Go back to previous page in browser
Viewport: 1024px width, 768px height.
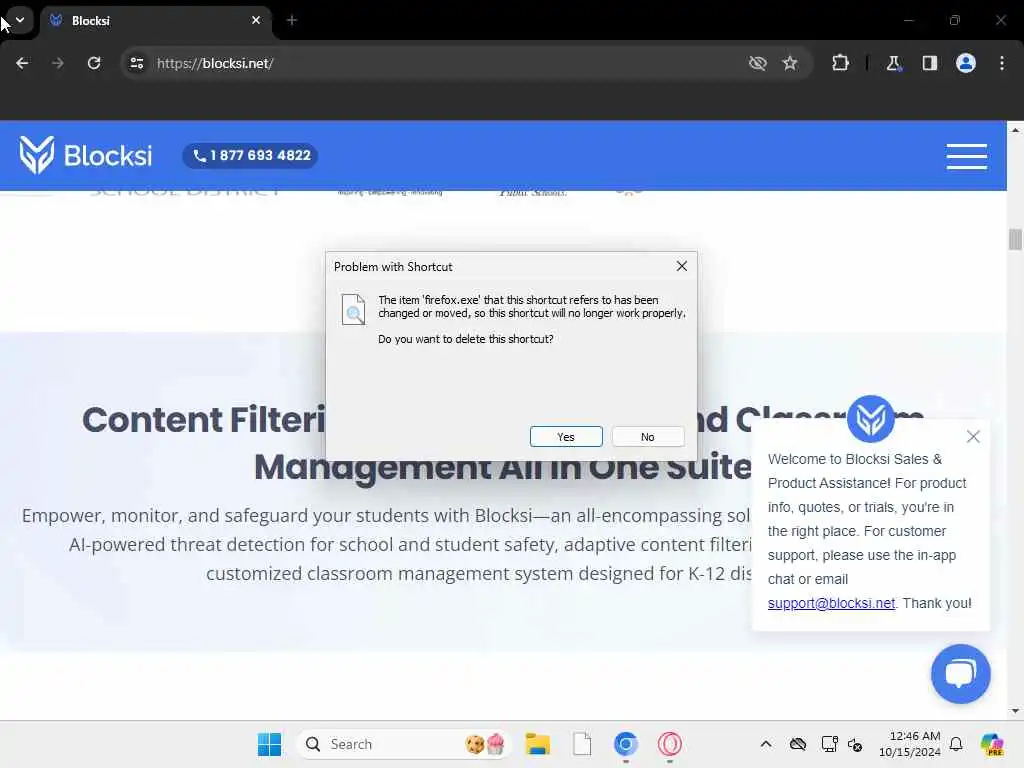[x=22, y=63]
